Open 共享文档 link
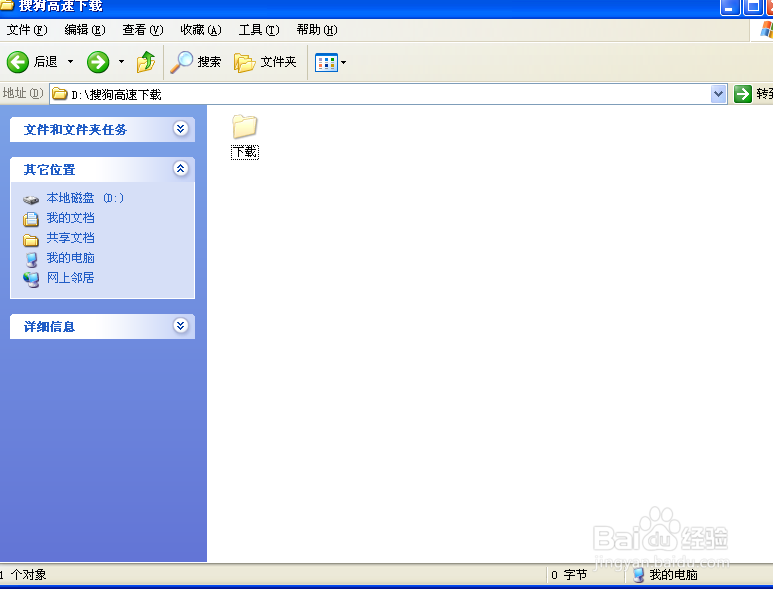This screenshot has height=589, width=773. tap(70, 238)
